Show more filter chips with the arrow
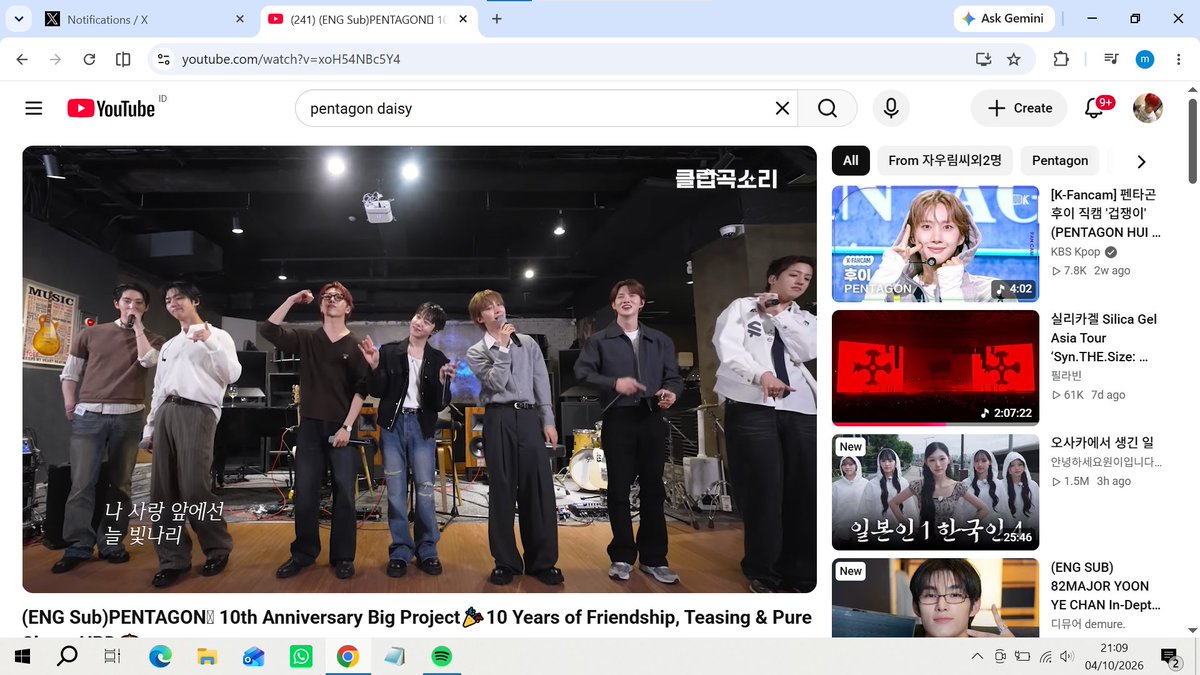Image resolution: width=1200 pixels, height=675 pixels. coord(1141,161)
